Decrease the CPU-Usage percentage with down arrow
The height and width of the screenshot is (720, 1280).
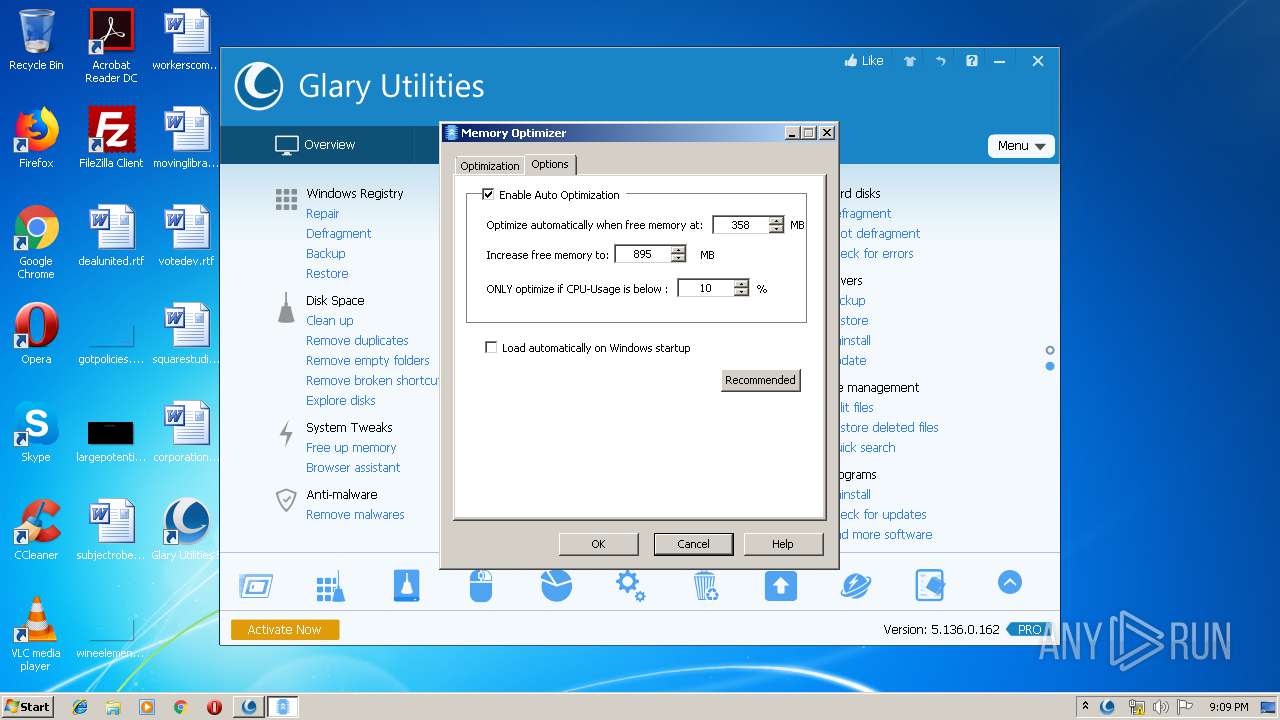pyautogui.click(x=741, y=293)
